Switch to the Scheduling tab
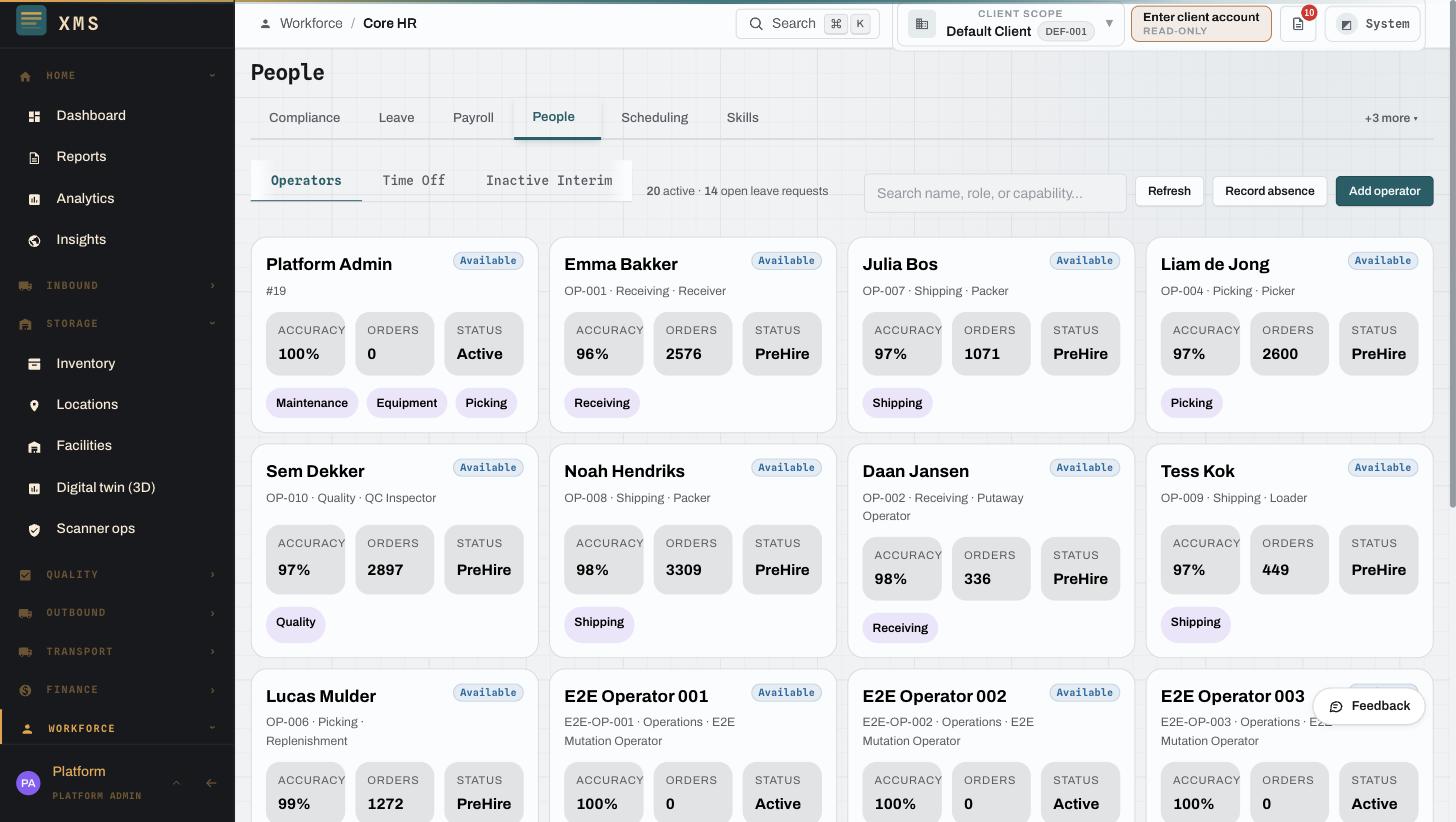The width and height of the screenshot is (1456, 822). (654, 118)
